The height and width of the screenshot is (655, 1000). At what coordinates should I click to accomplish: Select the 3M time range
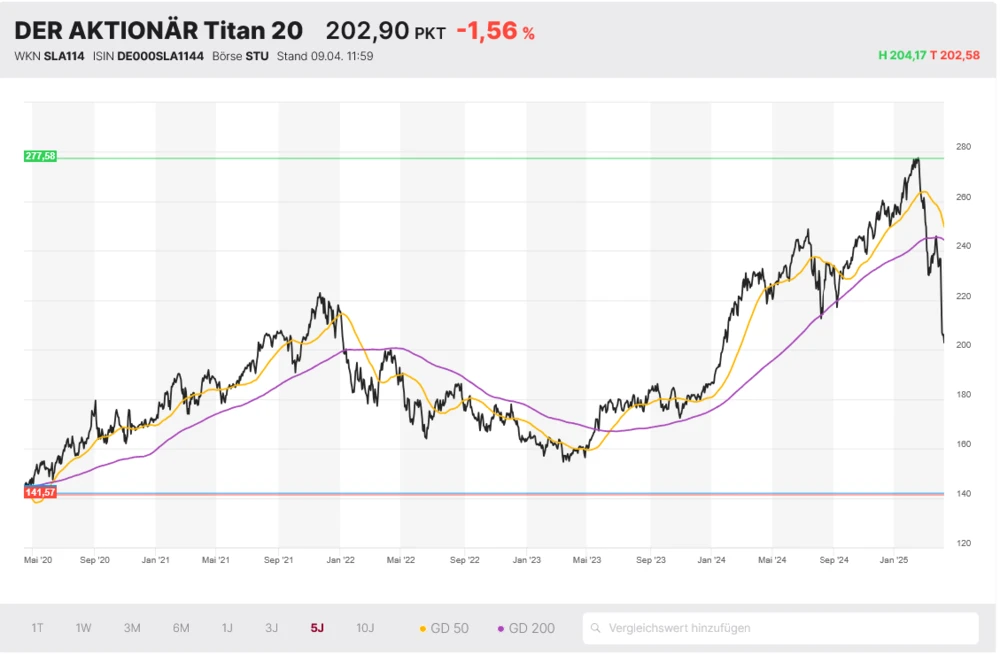pyautogui.click(x=132, y=628)
